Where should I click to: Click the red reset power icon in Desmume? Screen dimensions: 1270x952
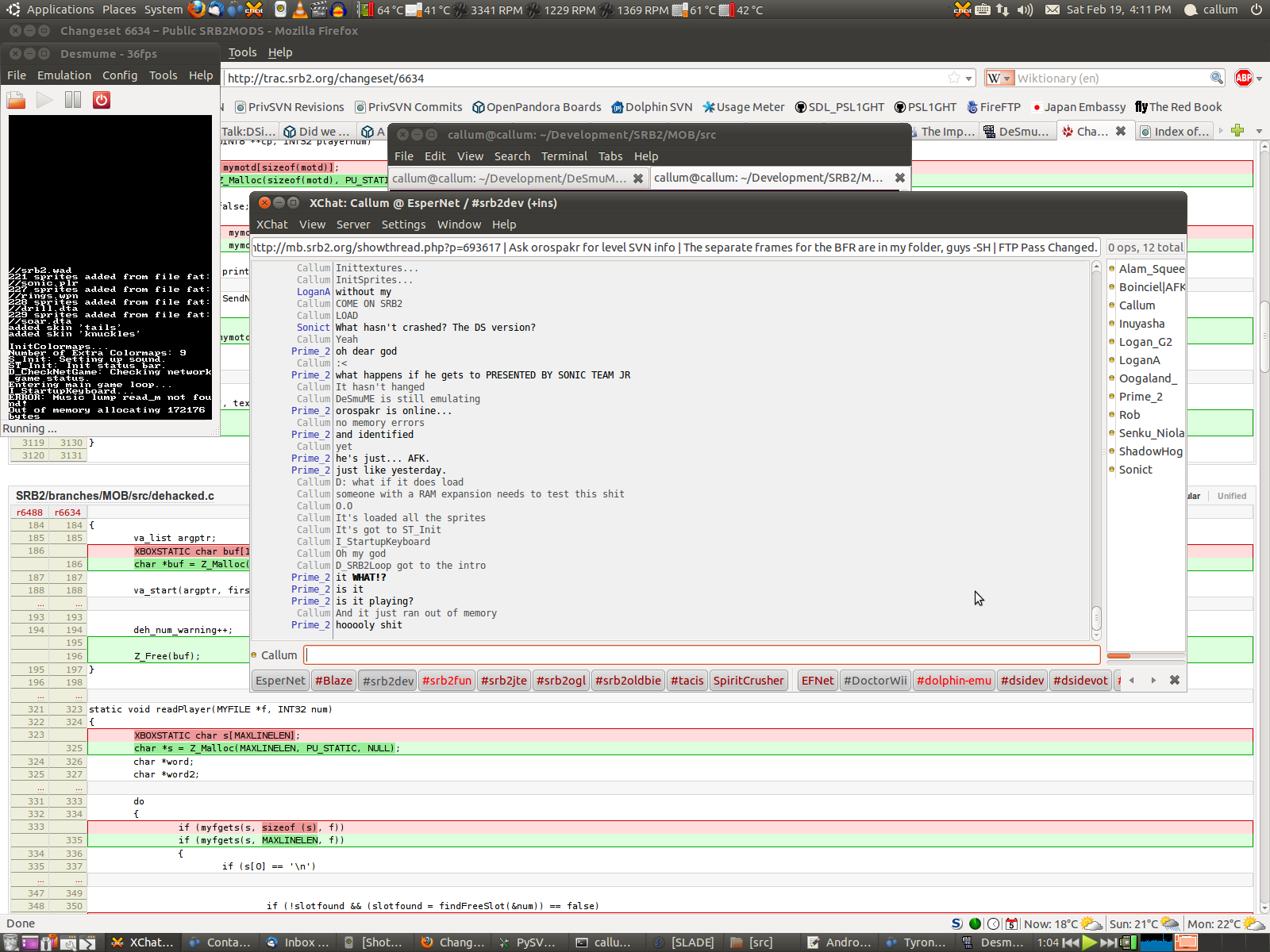pos(101,100)
